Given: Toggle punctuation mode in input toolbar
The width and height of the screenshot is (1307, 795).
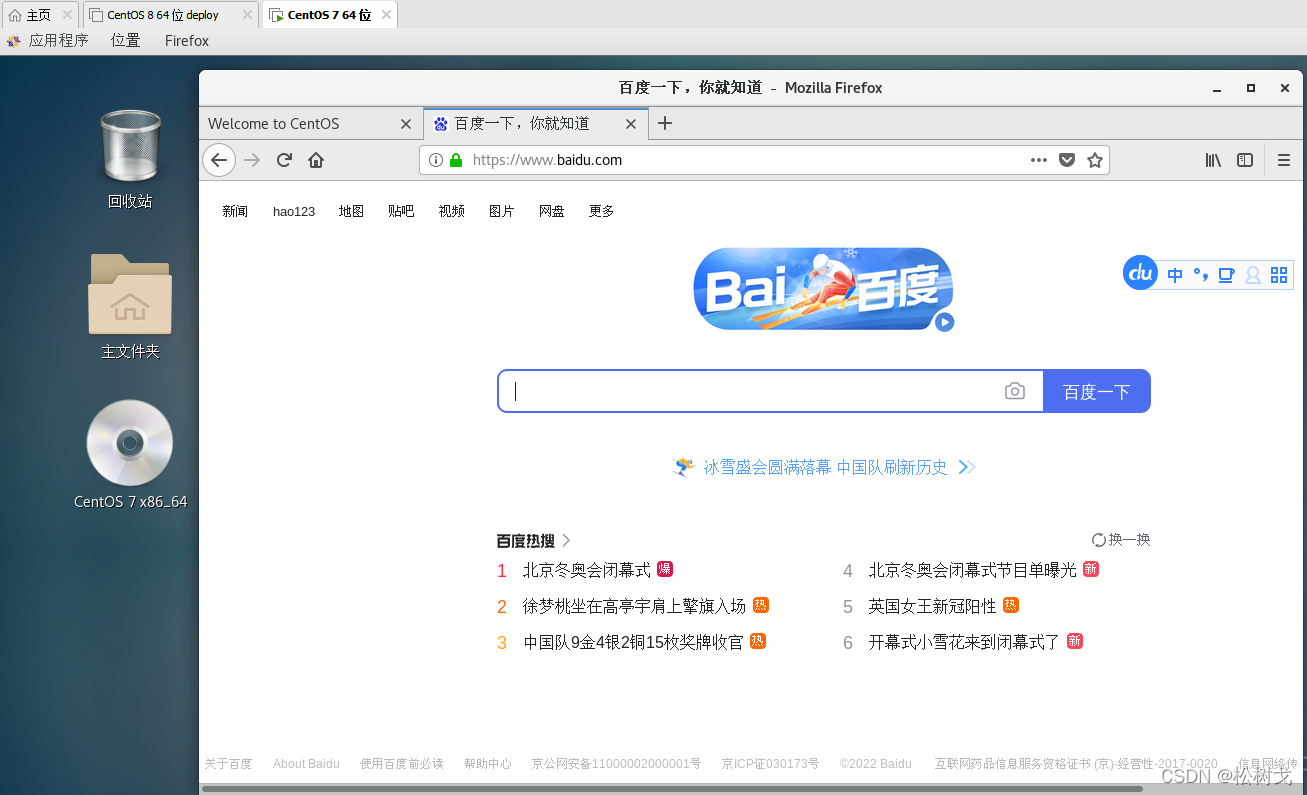Looking at the screenshot, I should tap(1201, 275).
